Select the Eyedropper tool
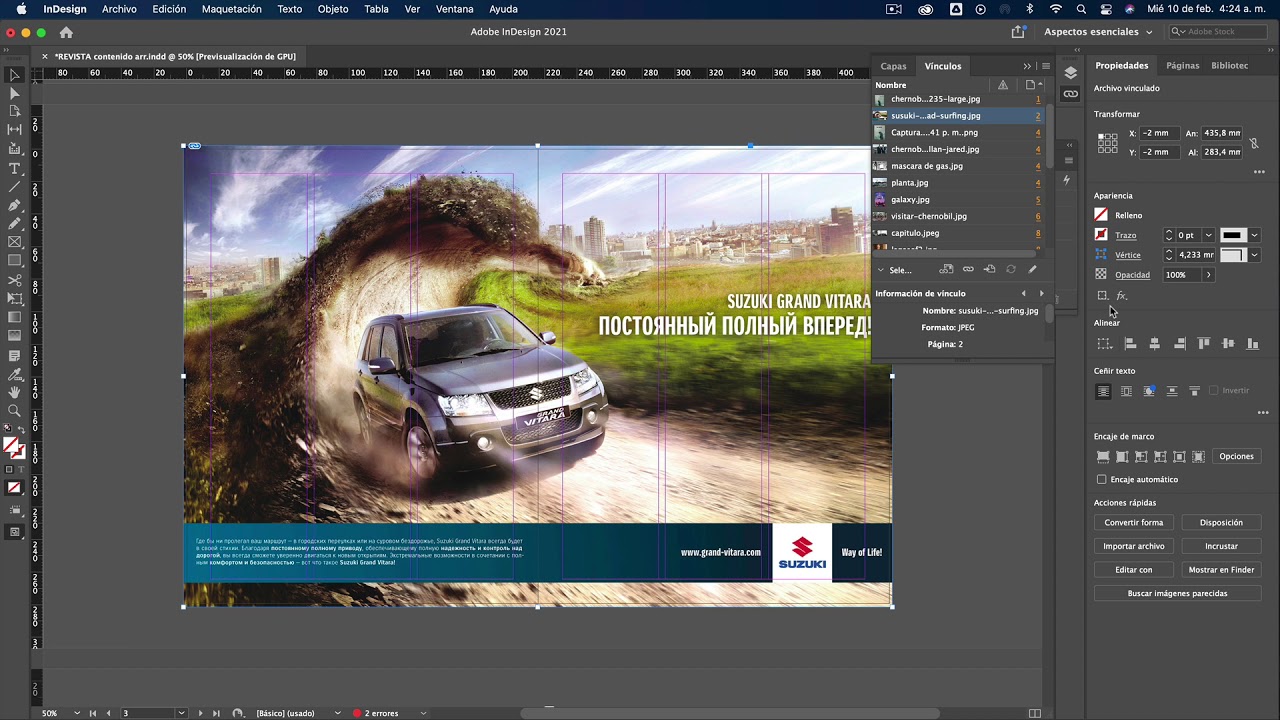The height and width of the screenshot is (720, 1280). 15,374
